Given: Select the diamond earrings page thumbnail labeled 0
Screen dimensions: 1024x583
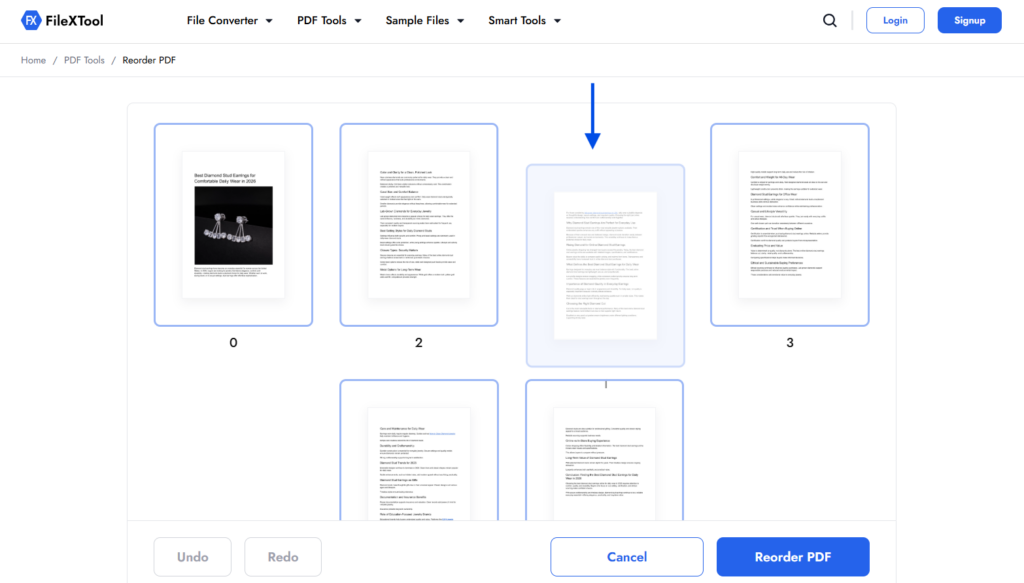Looking at the screenshot, I should click(x=233, y=225).
